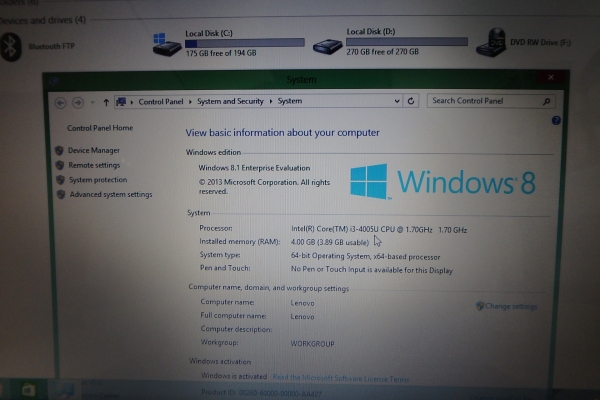Click 'View basic information about your computer' heading
Screen dimensions: 600x400
(x=282, y=132)
